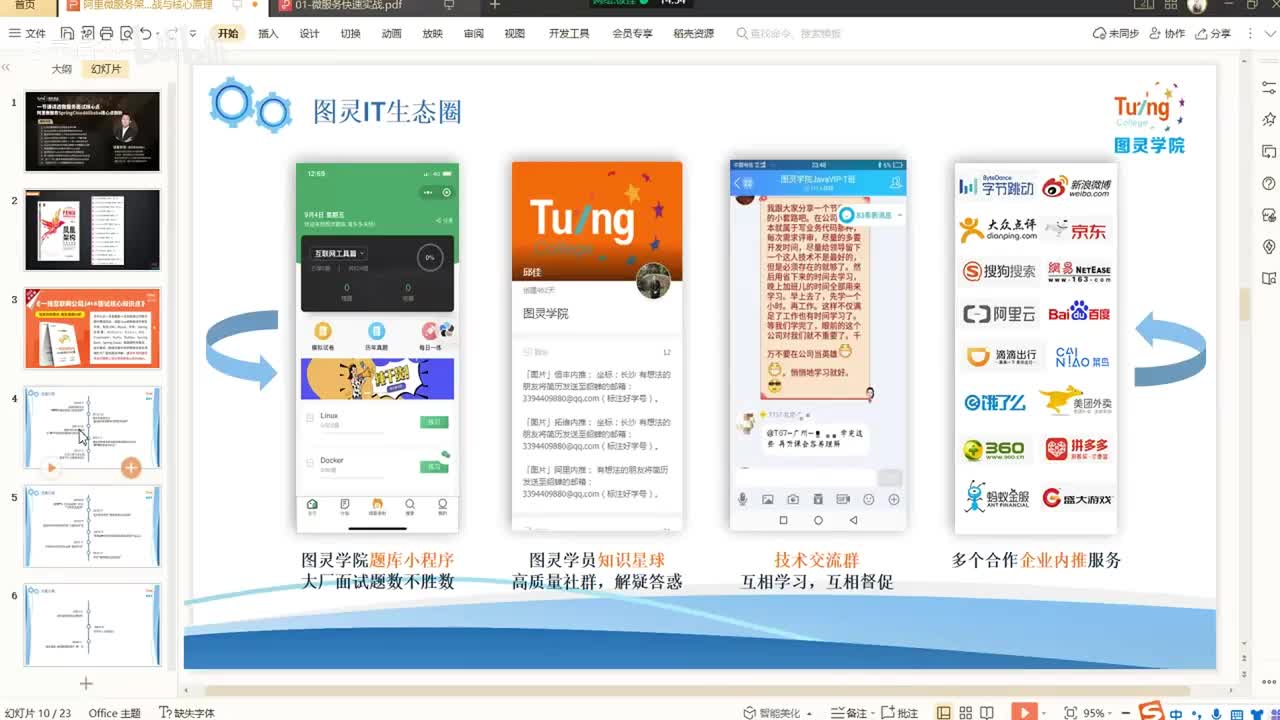This screenshot has height=720, width=1280.
Task: Click the 图灵学院题库小程序 caption
Action: point(377,560)
